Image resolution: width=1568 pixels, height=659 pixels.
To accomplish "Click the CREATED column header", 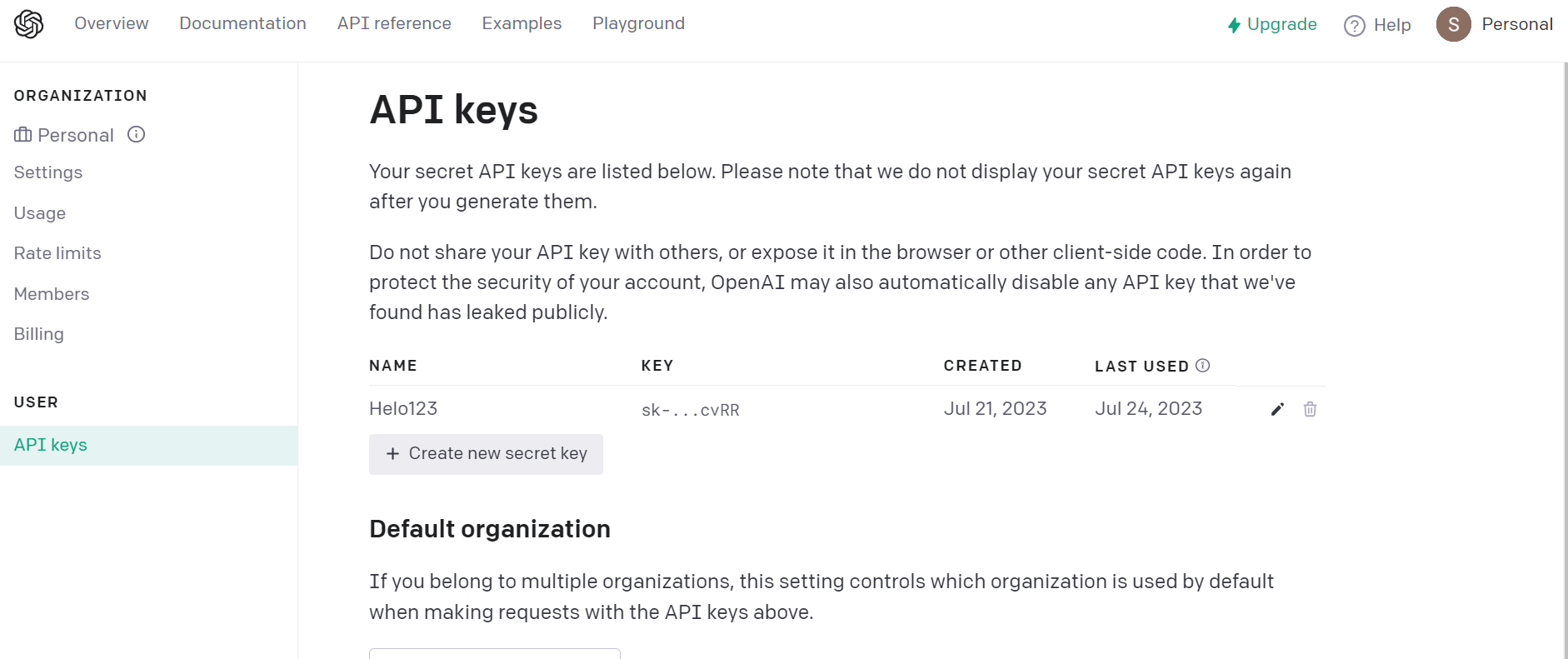I will coord(982,366).
